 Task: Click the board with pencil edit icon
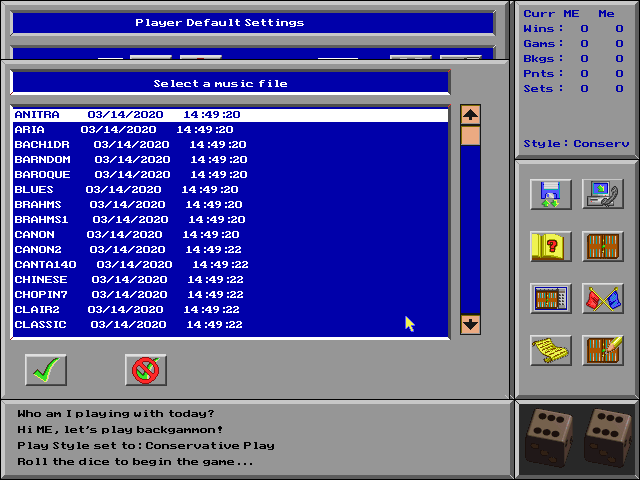click(x=603, y=350)
